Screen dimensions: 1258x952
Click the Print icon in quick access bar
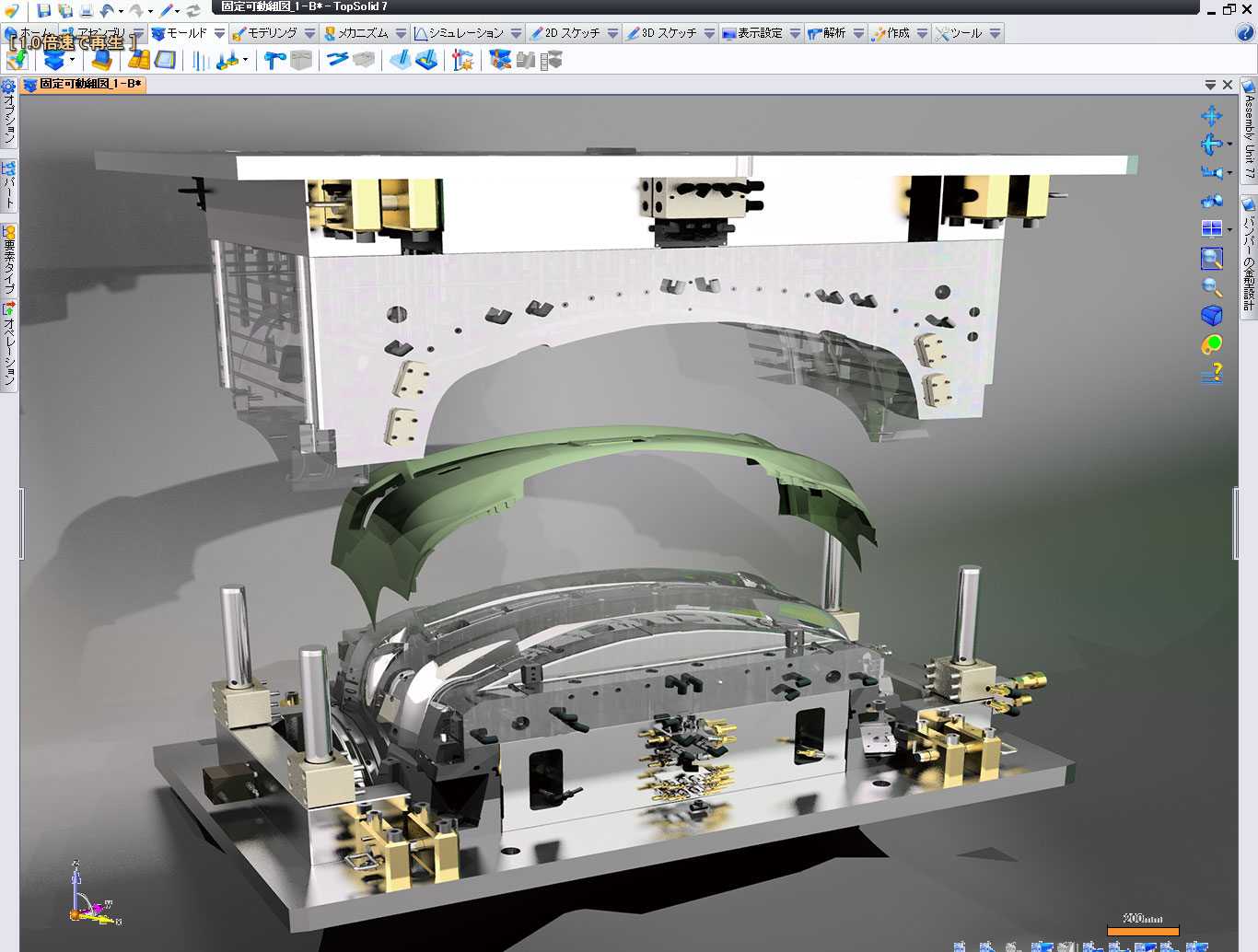[x=86, y=11]
